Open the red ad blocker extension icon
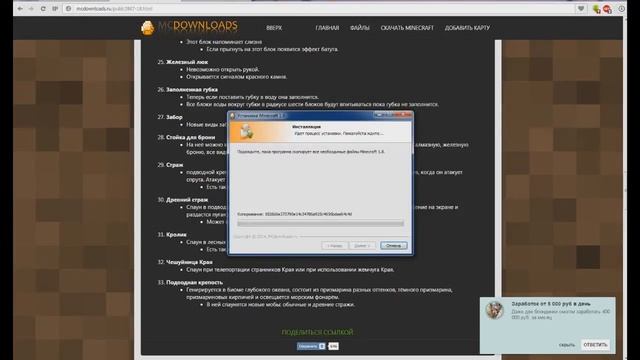The image size is (640, 360). 607,9
